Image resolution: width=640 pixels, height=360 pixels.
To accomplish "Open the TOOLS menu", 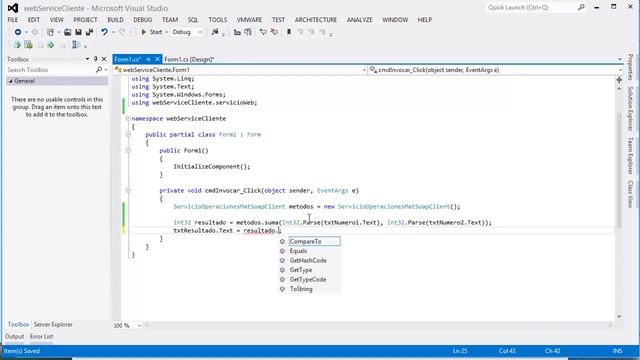I will pos(218,20).
